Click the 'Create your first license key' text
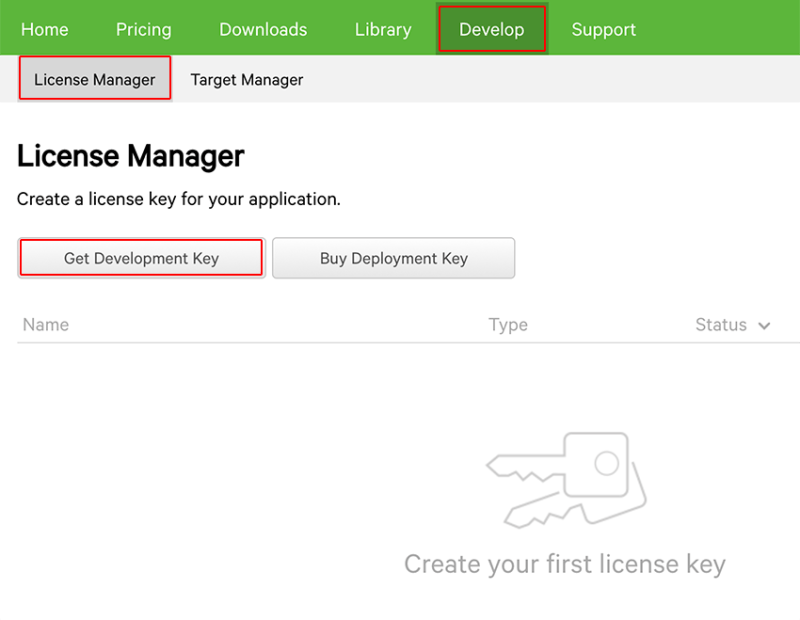800x620 pixels. (x=565, y=564)
